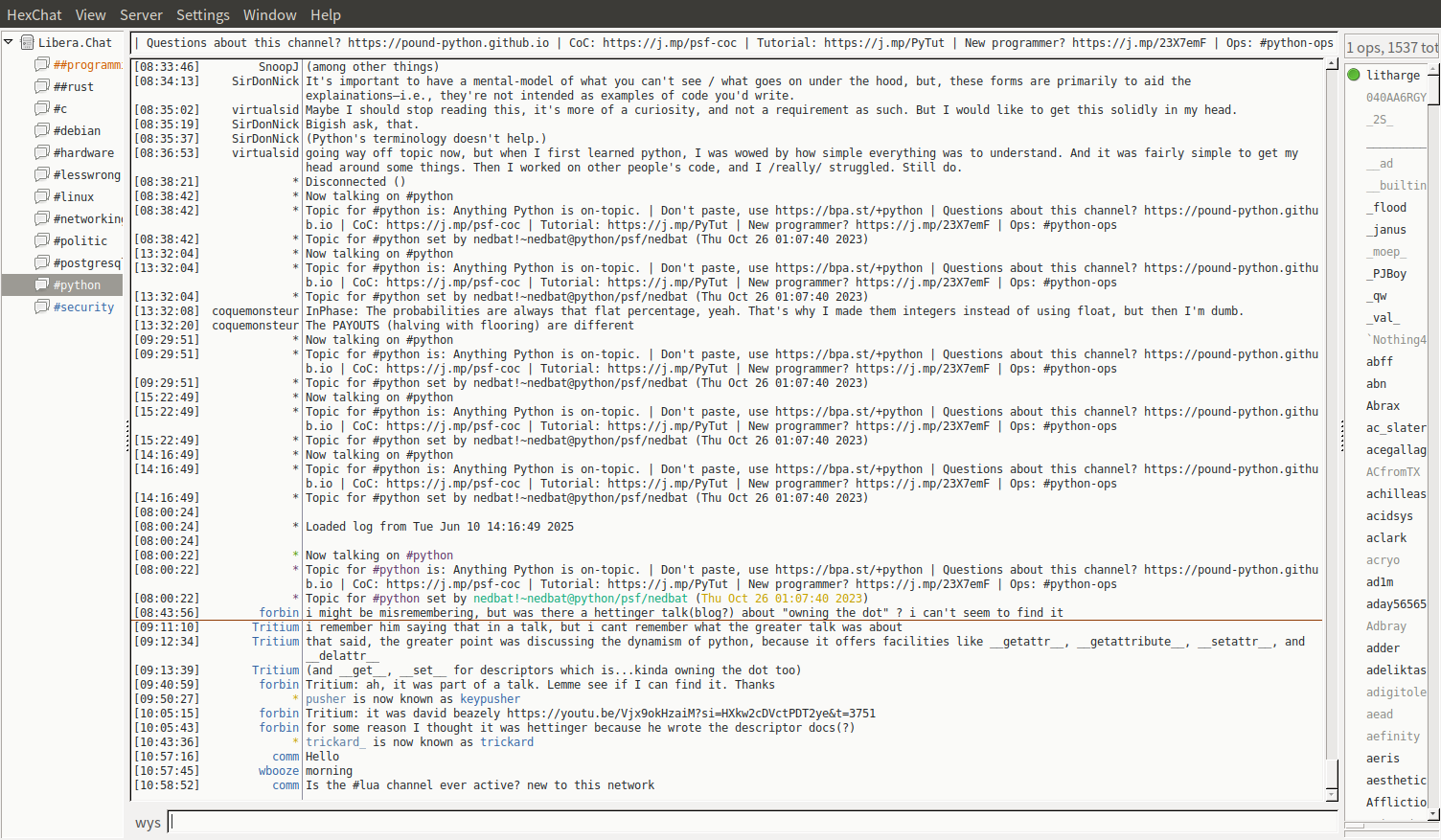
Task: Click the channel icon beside ##programm
Action: (x=42, y=64)
